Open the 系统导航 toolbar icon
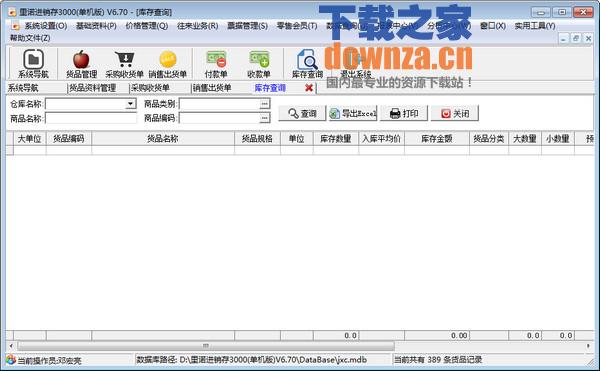This screenshot has width=600, height=371. 33,63
